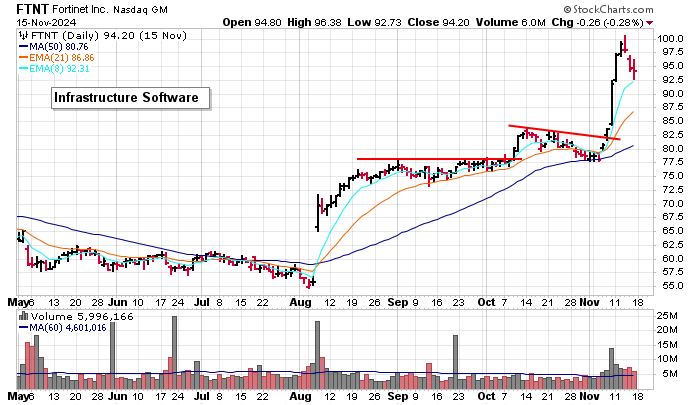Click the tall gray volume bar in early June
Viewport: 700px width, 405px height.
click(x=112, y=355)
